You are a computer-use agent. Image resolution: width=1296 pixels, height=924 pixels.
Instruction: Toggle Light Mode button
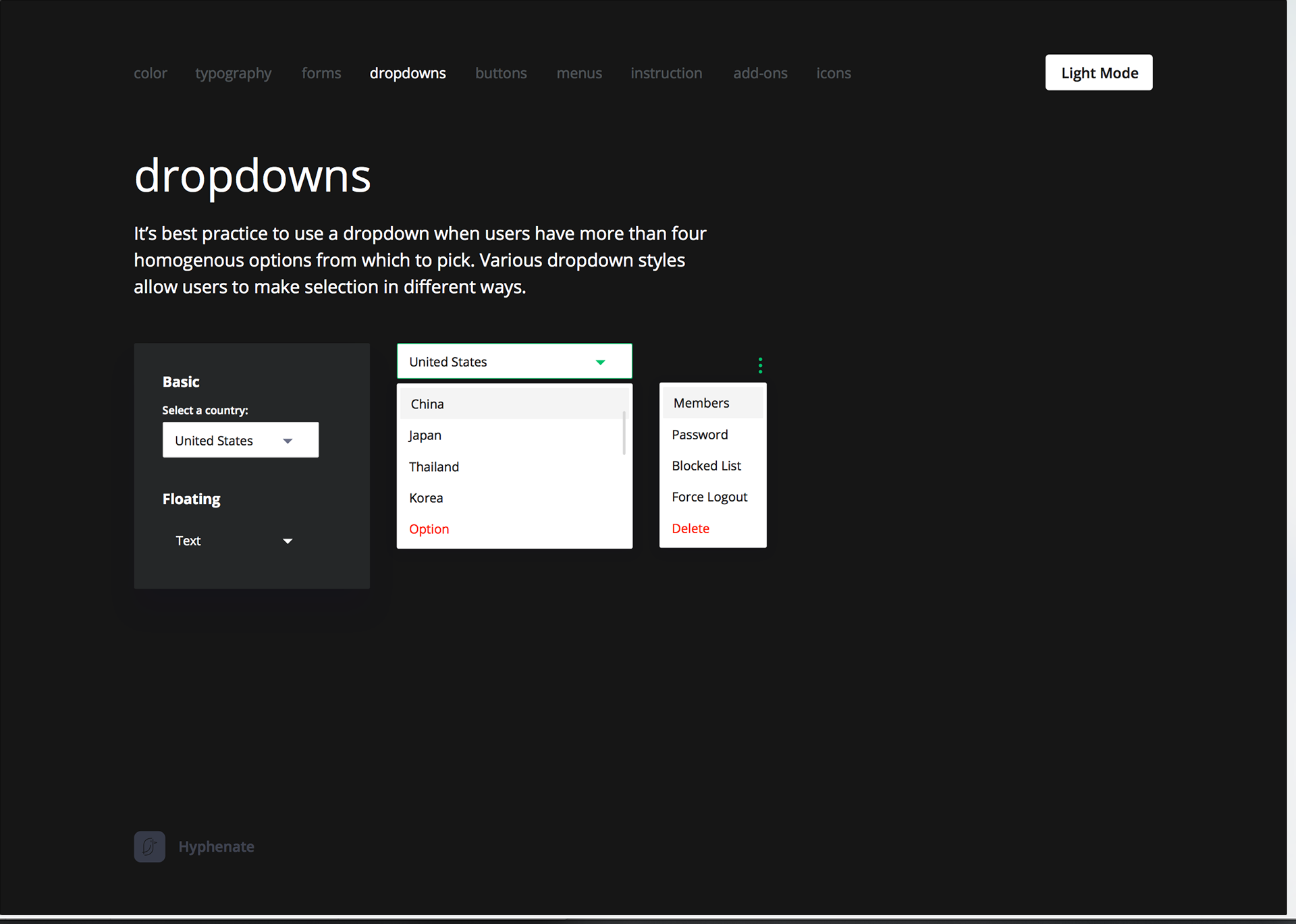click(1098, 72)
